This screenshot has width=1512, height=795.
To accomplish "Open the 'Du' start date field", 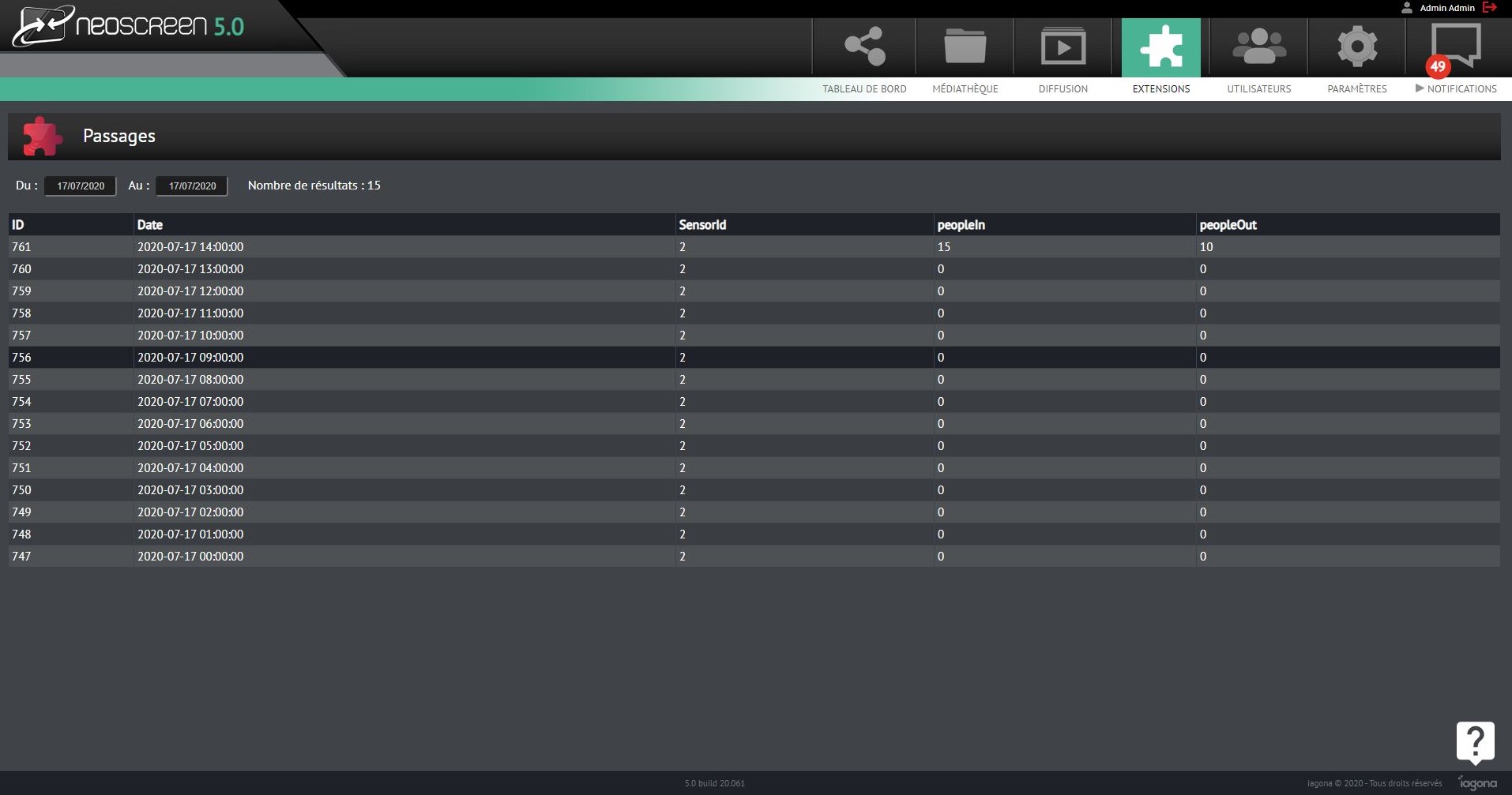I will point(81,186).
